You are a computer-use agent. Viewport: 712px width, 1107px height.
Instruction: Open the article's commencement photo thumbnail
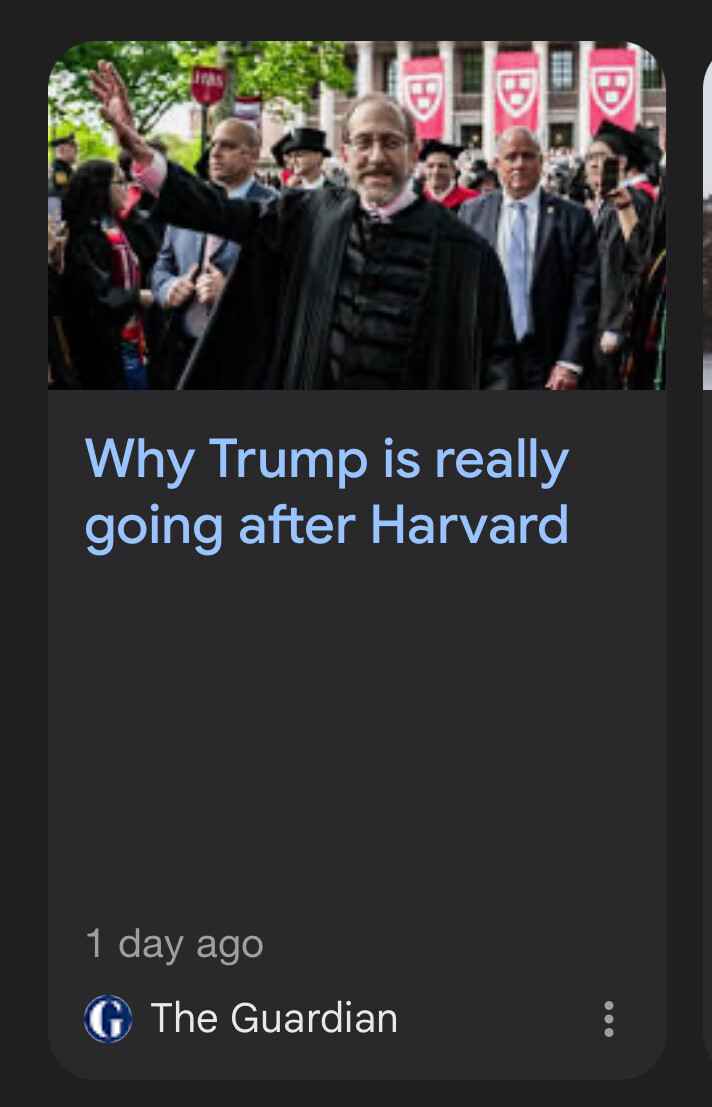pyautogui.click(x=357, y=215)
